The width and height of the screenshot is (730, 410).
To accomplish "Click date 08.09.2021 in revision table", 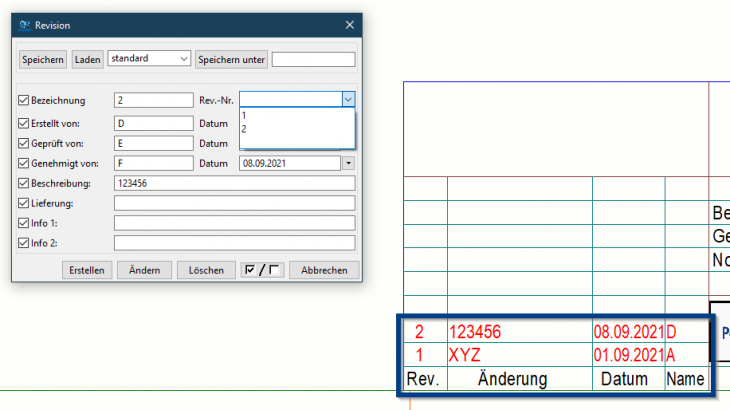I will pos(629,332).
